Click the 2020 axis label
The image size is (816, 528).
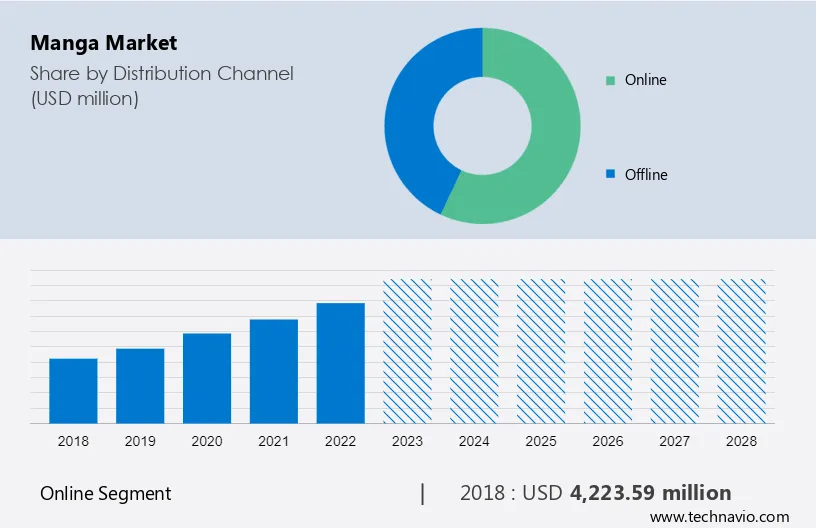207,441
